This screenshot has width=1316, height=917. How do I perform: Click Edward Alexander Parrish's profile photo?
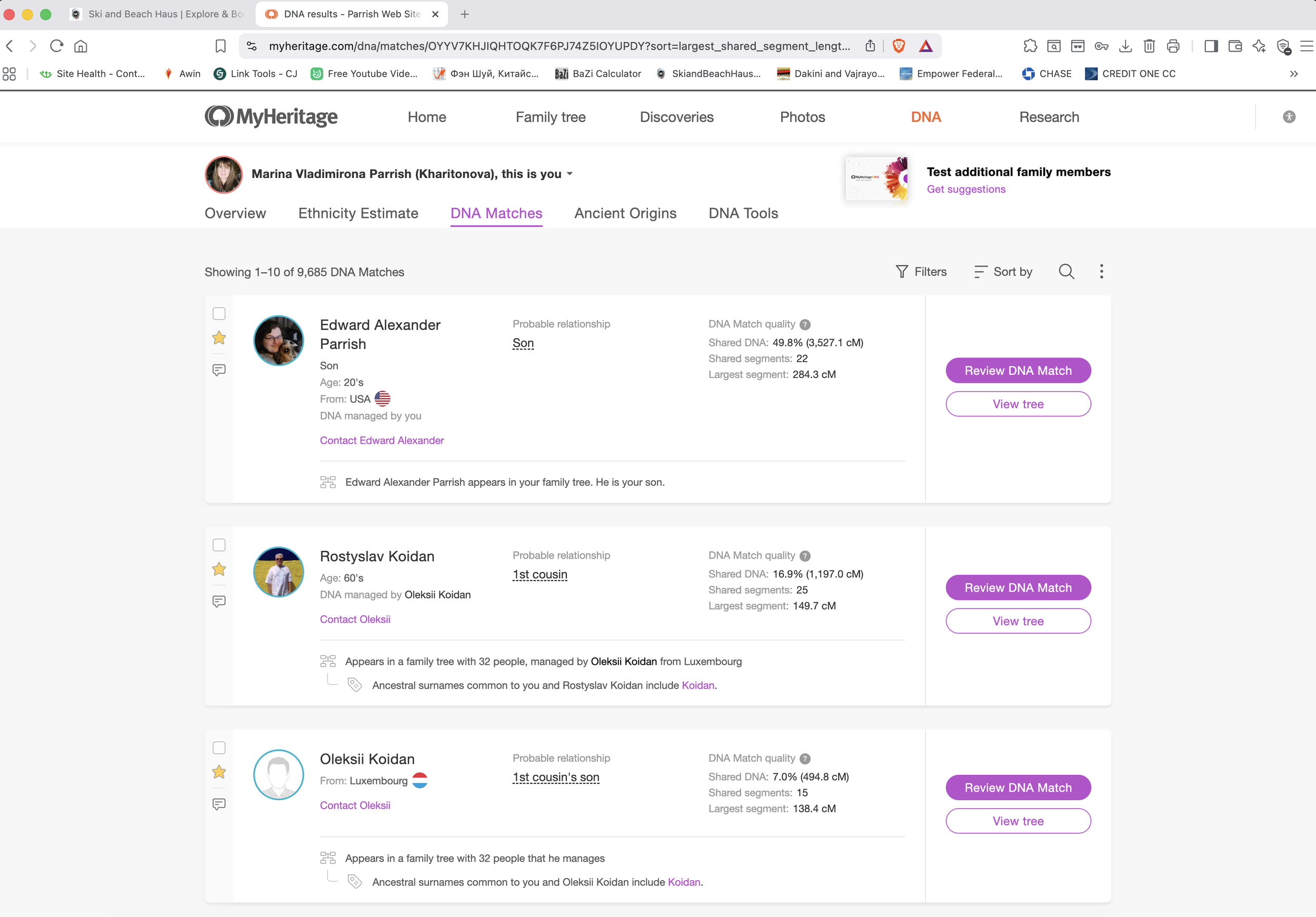pos(278,341)
